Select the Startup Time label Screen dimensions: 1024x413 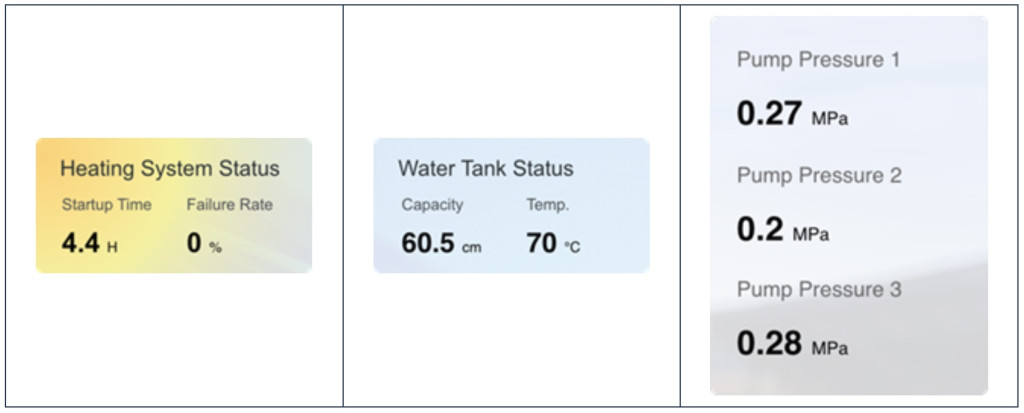click(x=106, y=205)
